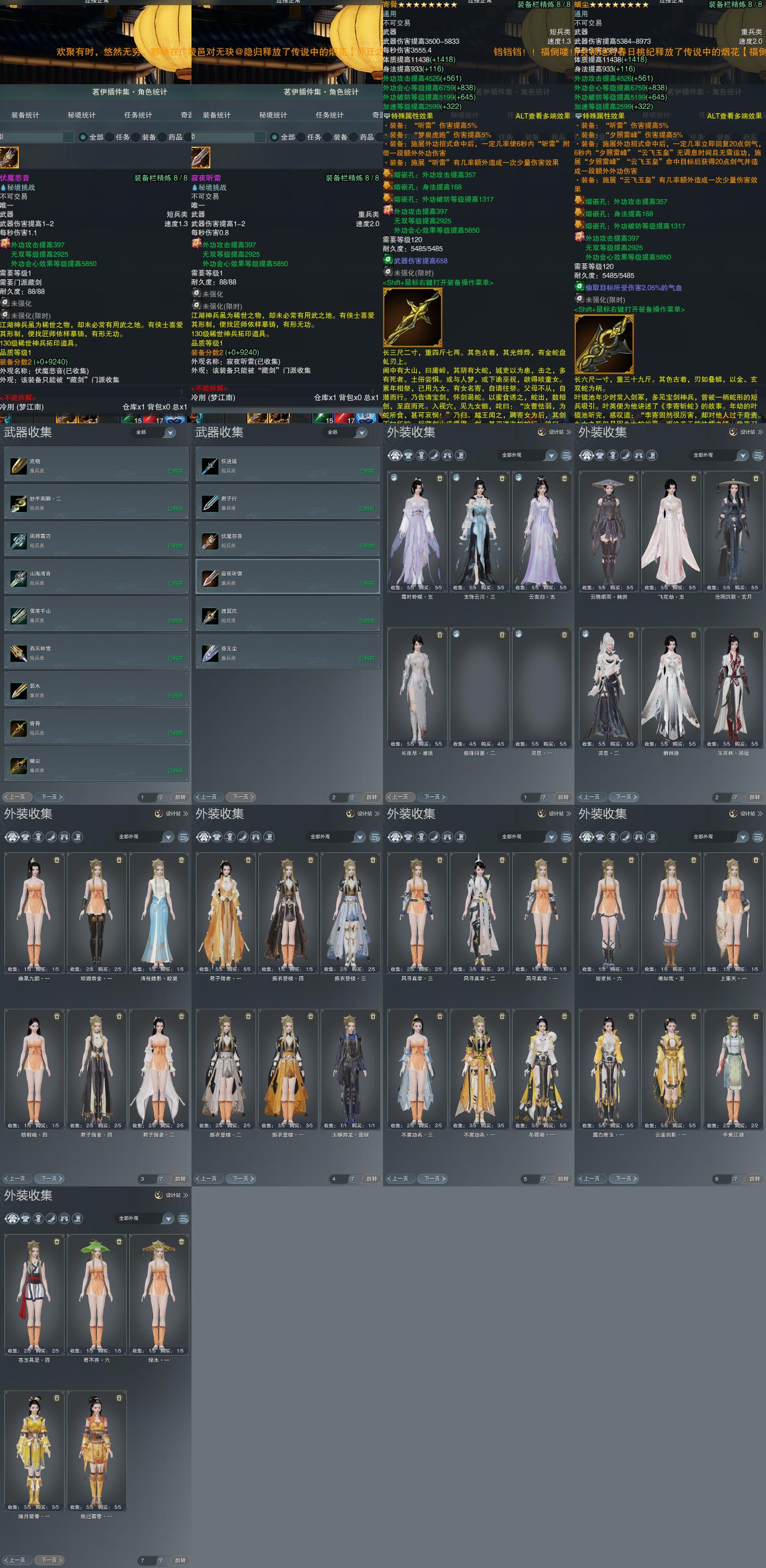This screenshot has height=1568, width=766.
Task: Click 跳转 on weapon collection page 1
Action: coord(181,797)
